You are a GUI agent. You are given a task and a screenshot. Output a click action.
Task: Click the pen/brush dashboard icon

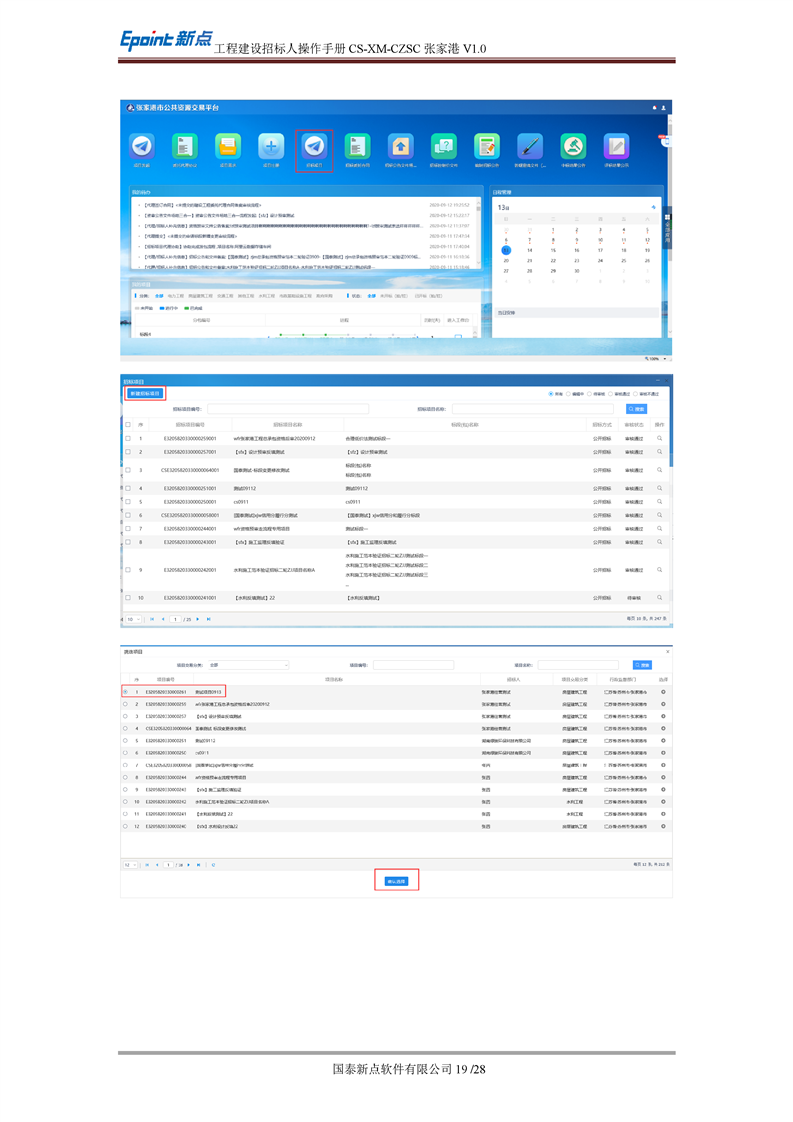(530, 146)
